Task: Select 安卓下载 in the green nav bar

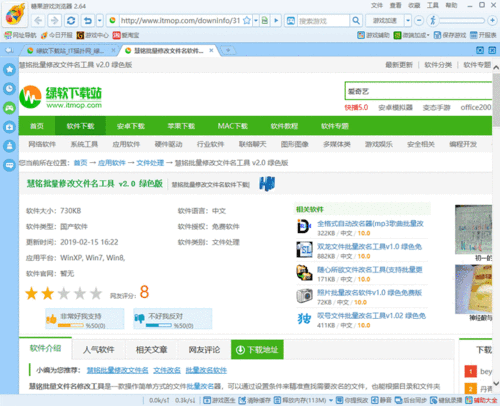Action: [x=131, y=126]
